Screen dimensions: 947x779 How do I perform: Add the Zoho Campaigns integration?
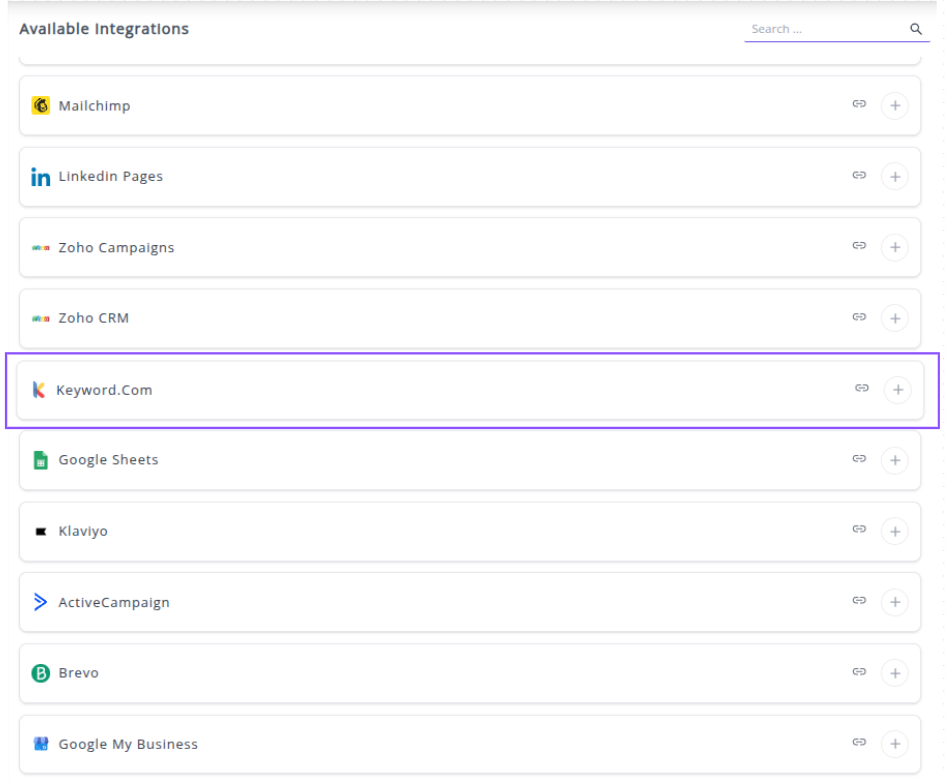point(894,247)
